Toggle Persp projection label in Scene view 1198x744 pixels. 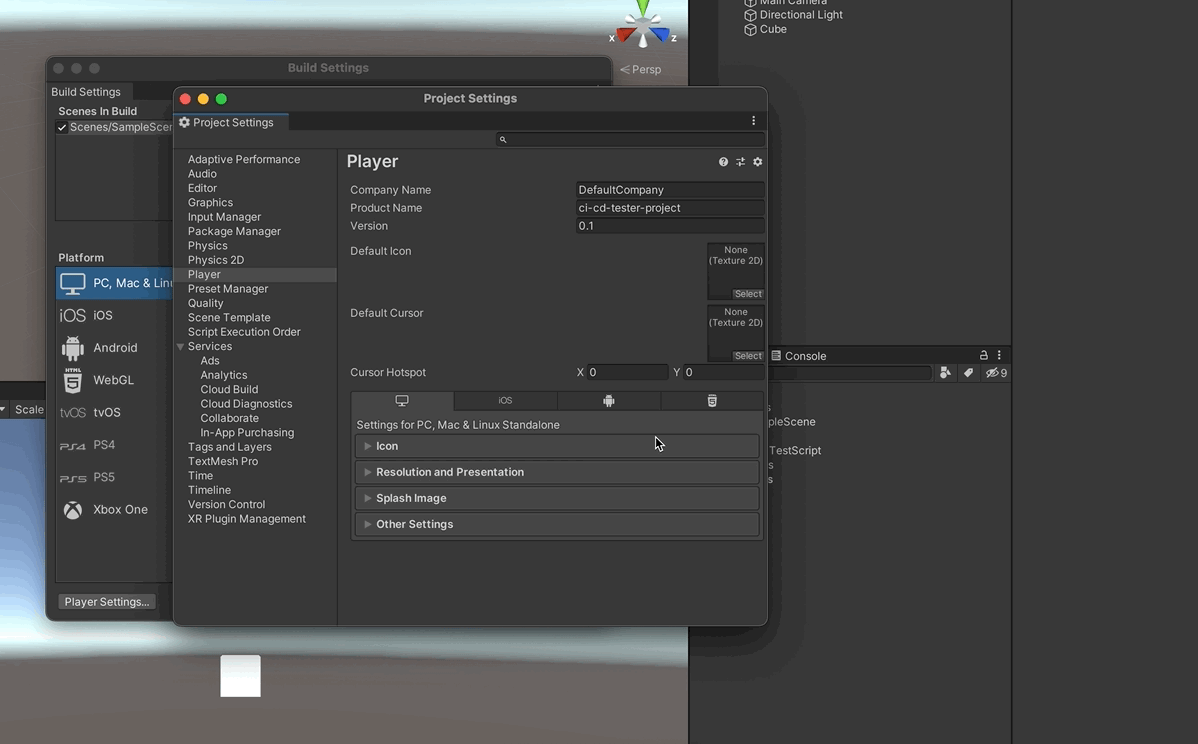[x=640, y=70]
